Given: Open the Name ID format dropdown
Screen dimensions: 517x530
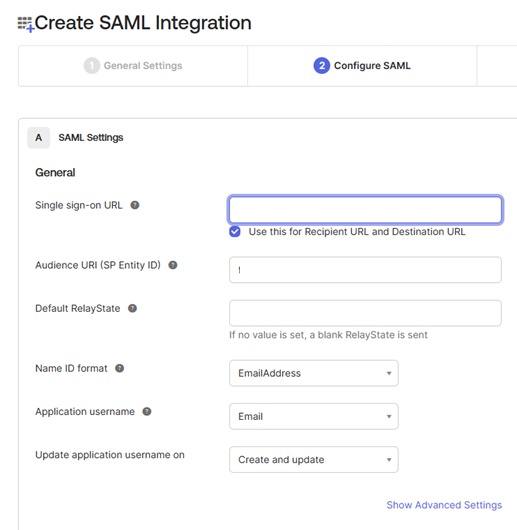Looking at the screenshot, I should coord(314,373).
